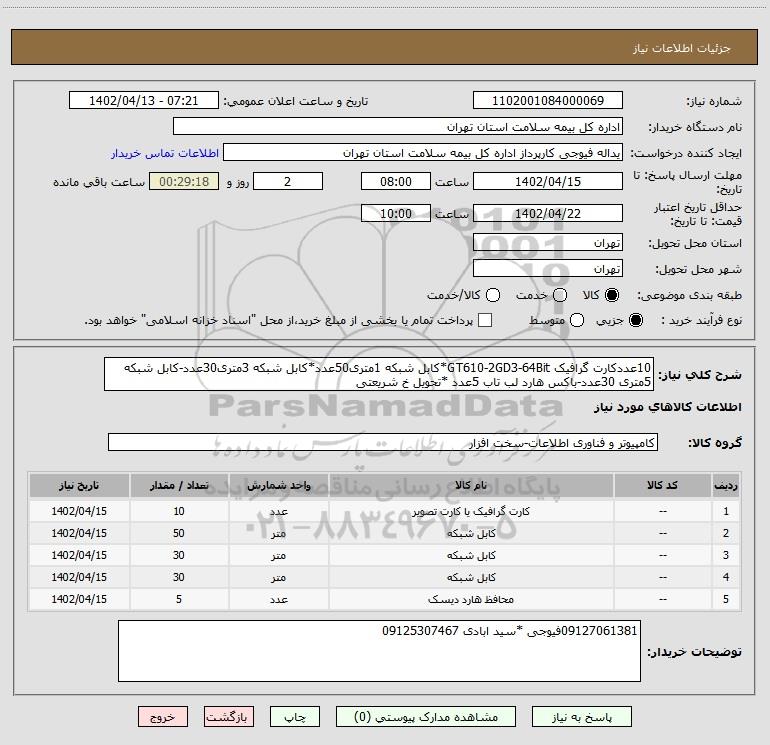Click the واحد شمارش column header
This screenshot has height=745, width=770.
click(278, 485)
